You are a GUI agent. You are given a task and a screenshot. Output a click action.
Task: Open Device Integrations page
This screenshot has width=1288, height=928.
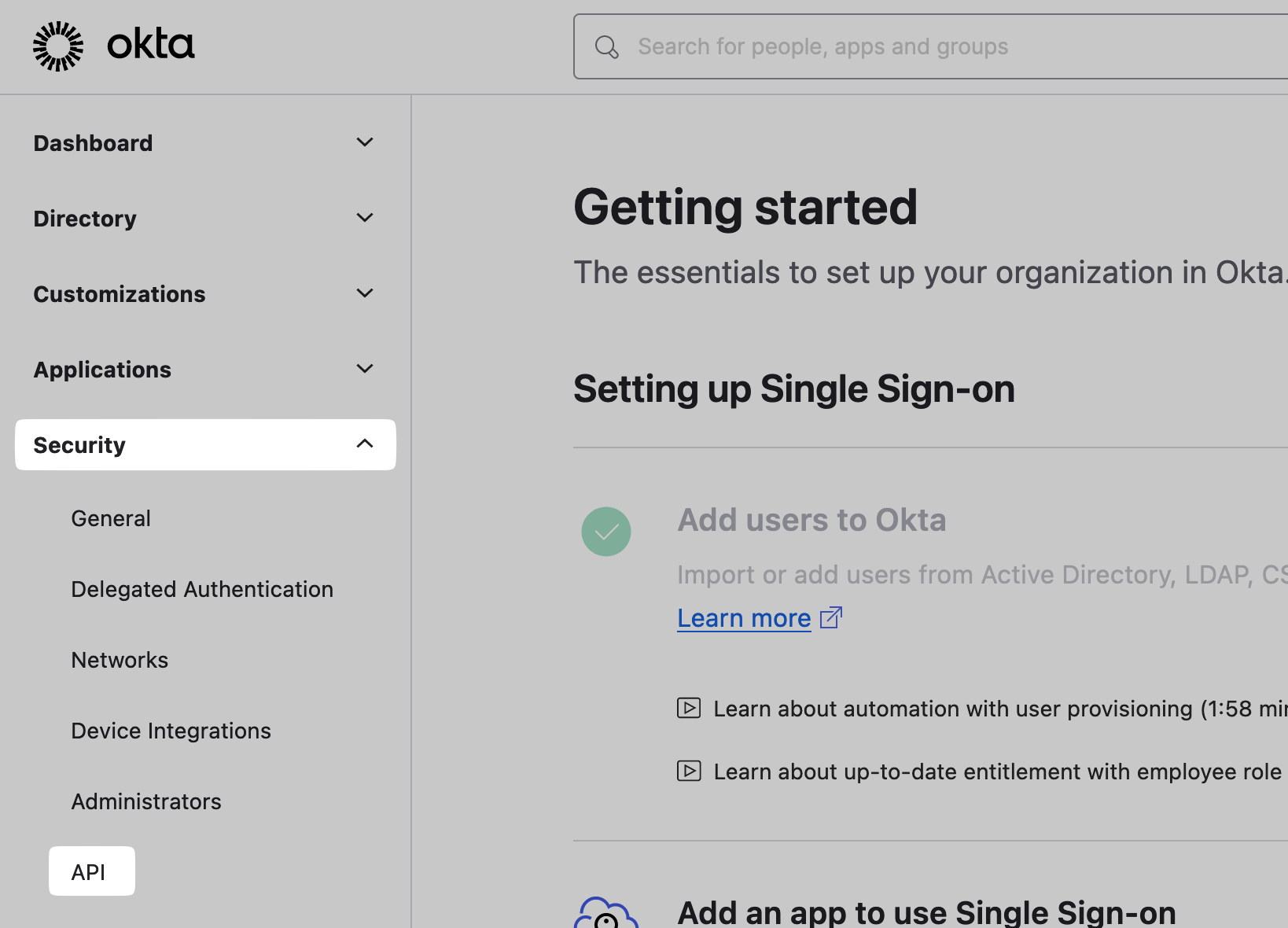pos(171,731)
